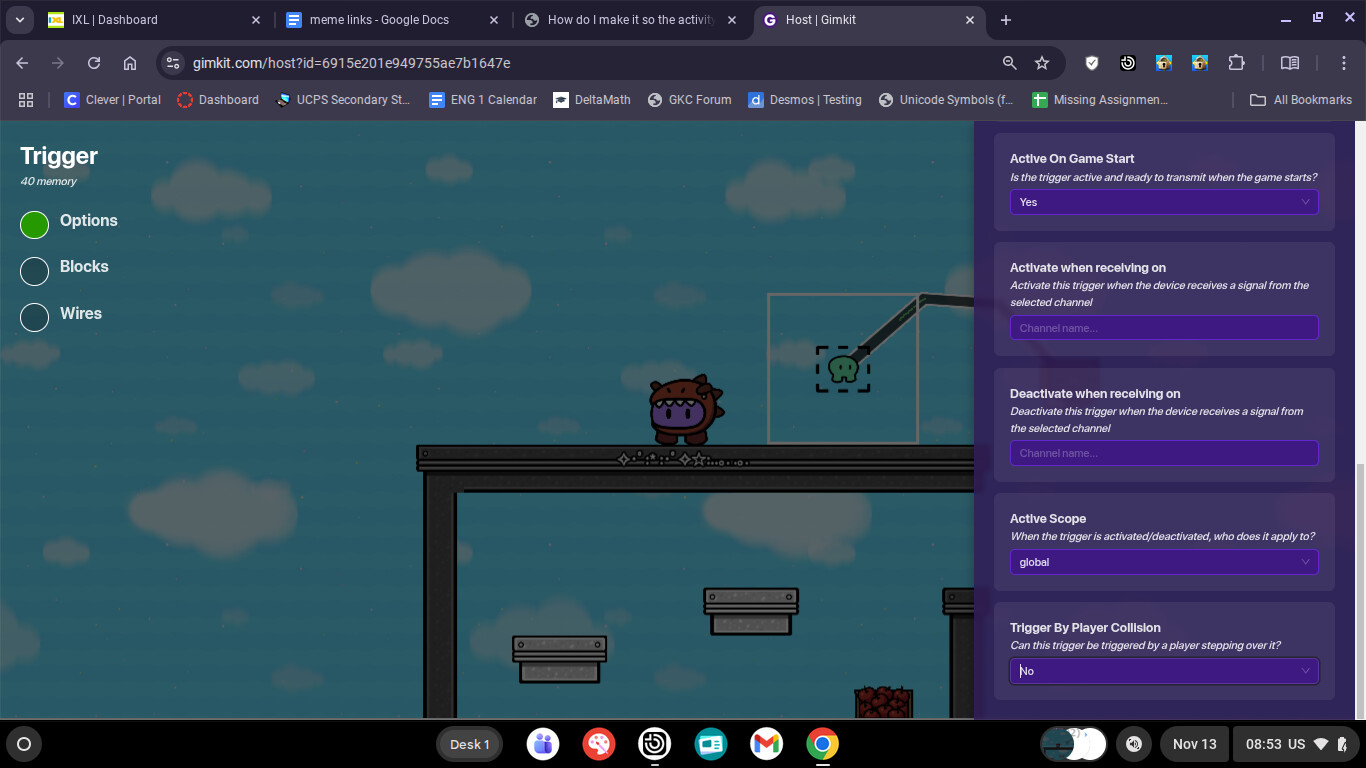
Task: Open the GKC Forum bookmark
Action: point(689,100)
